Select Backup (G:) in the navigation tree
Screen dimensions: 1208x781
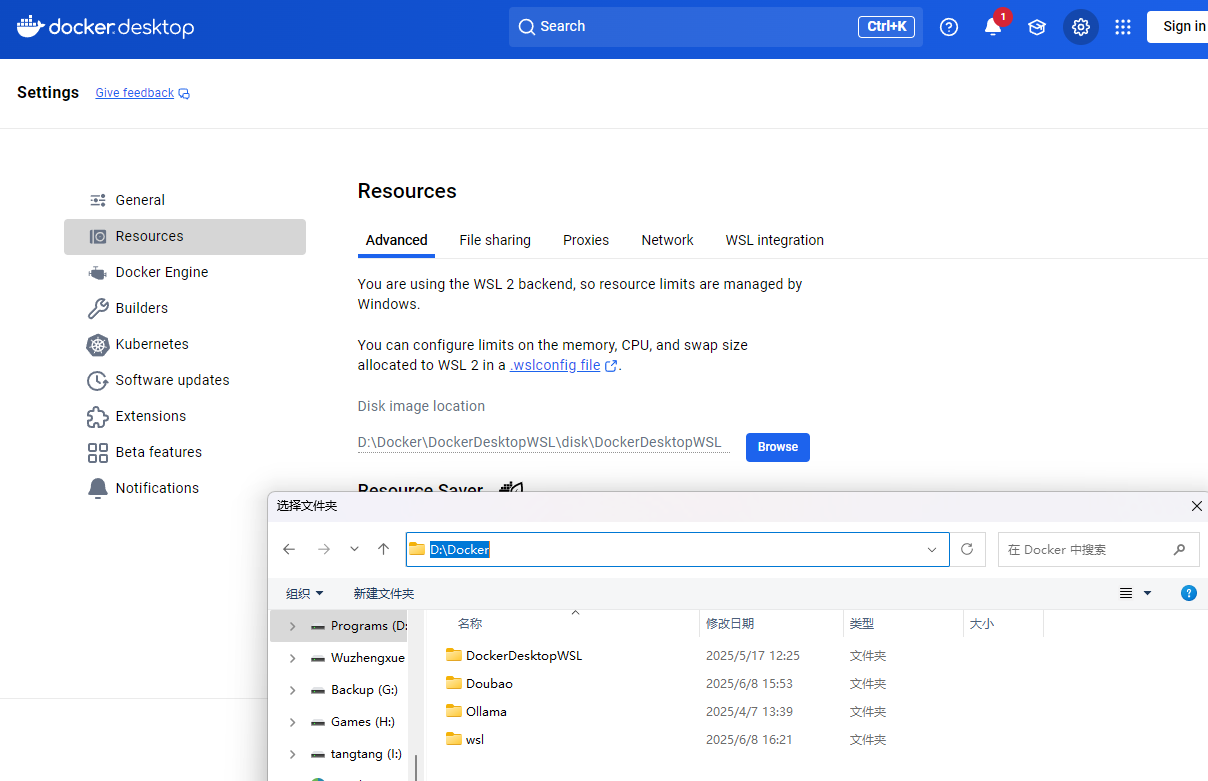tap(364, 690)
